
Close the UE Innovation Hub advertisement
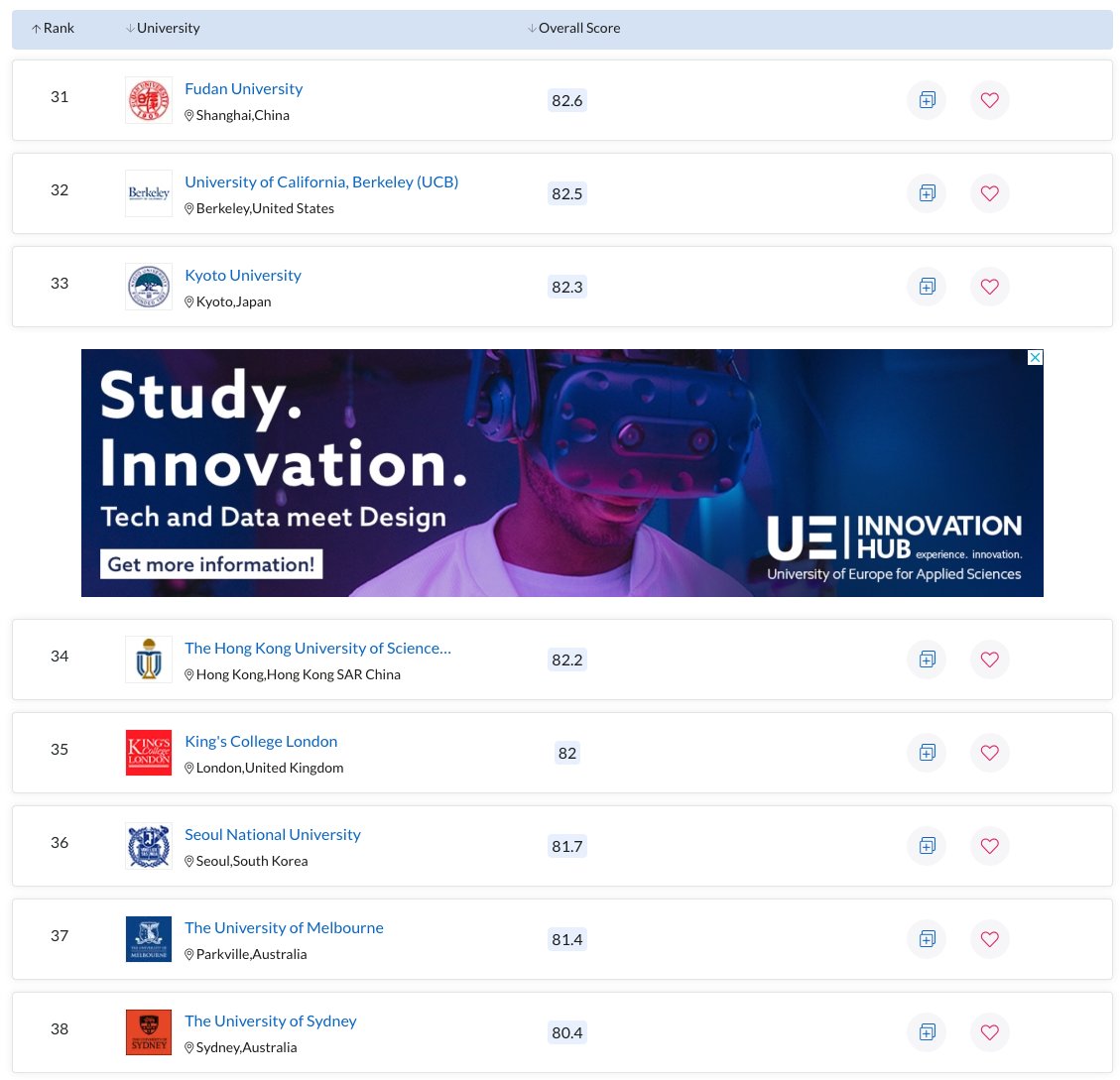point(1035,357)
